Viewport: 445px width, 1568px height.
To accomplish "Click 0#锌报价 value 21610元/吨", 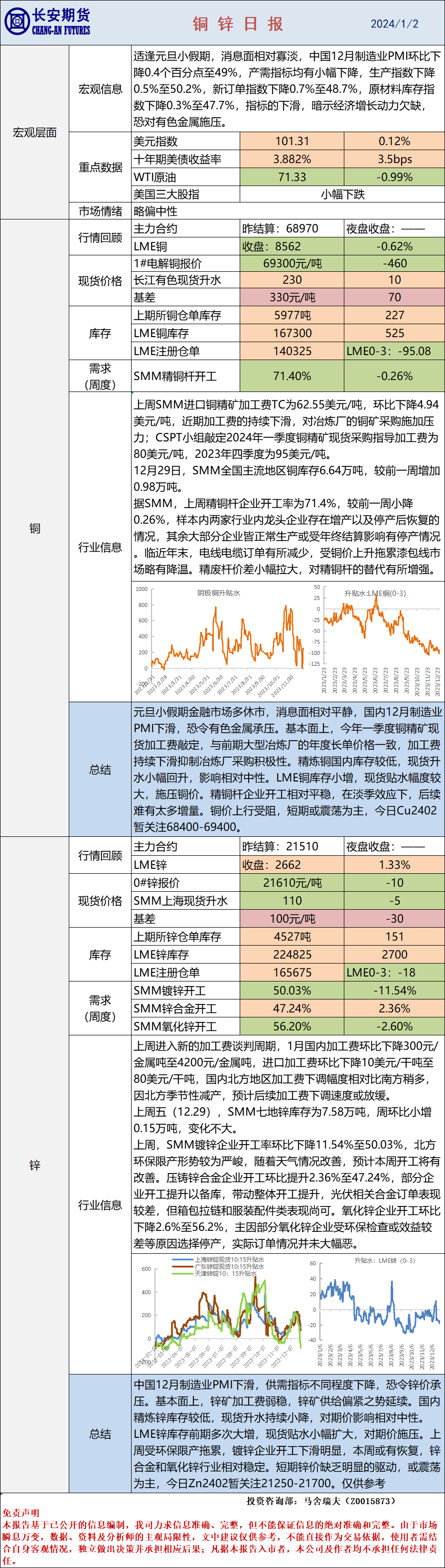I will (x=292, y=883).
